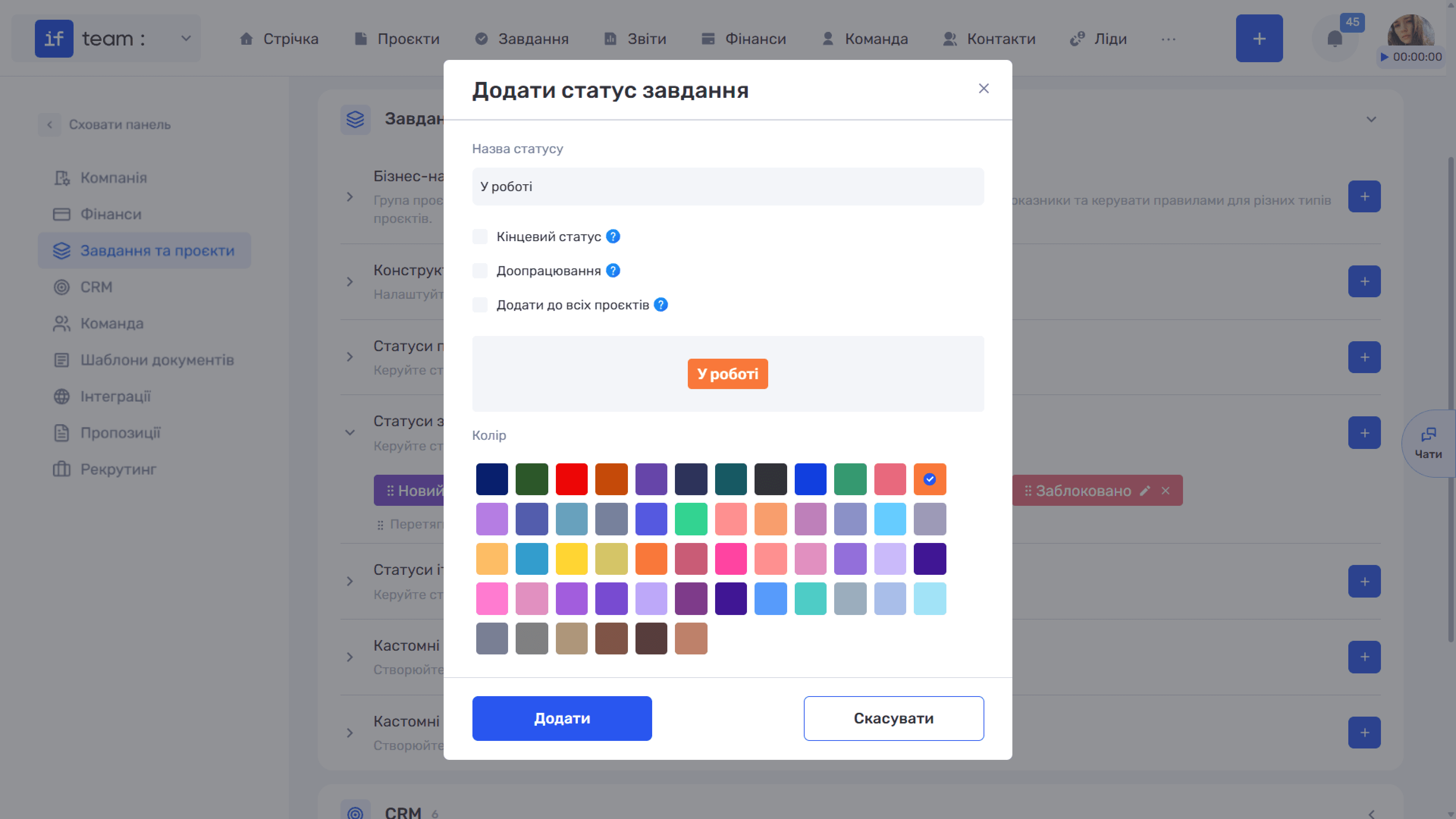Viewport: 1456px width, 819px height.
Task: Open CRM settings in sidebar
Action: tap(96, 287)
